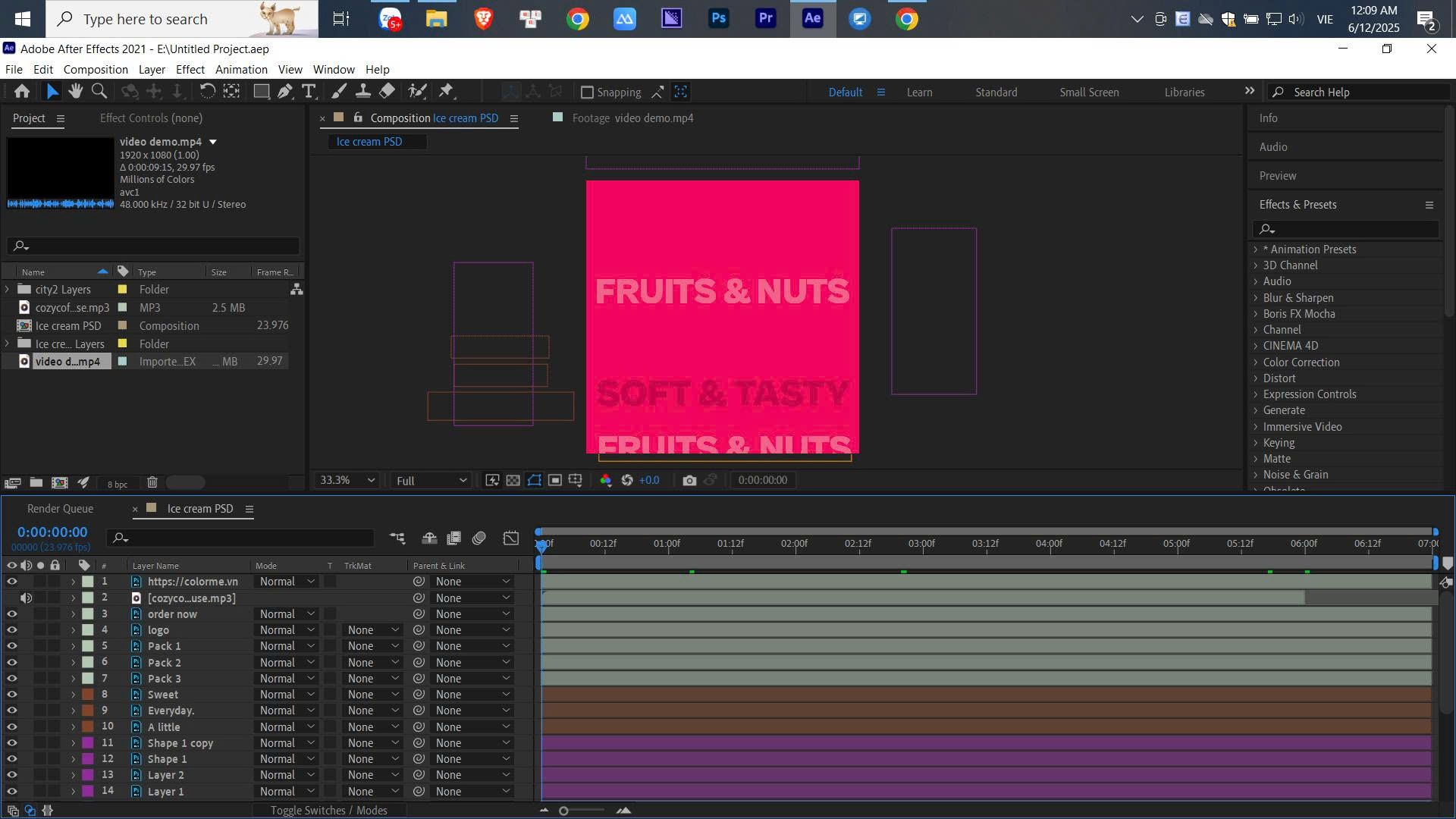The width and height of the screenshot is (1456, 819).
Task: Open the Composition menu
Action: (x=96, y=69)
